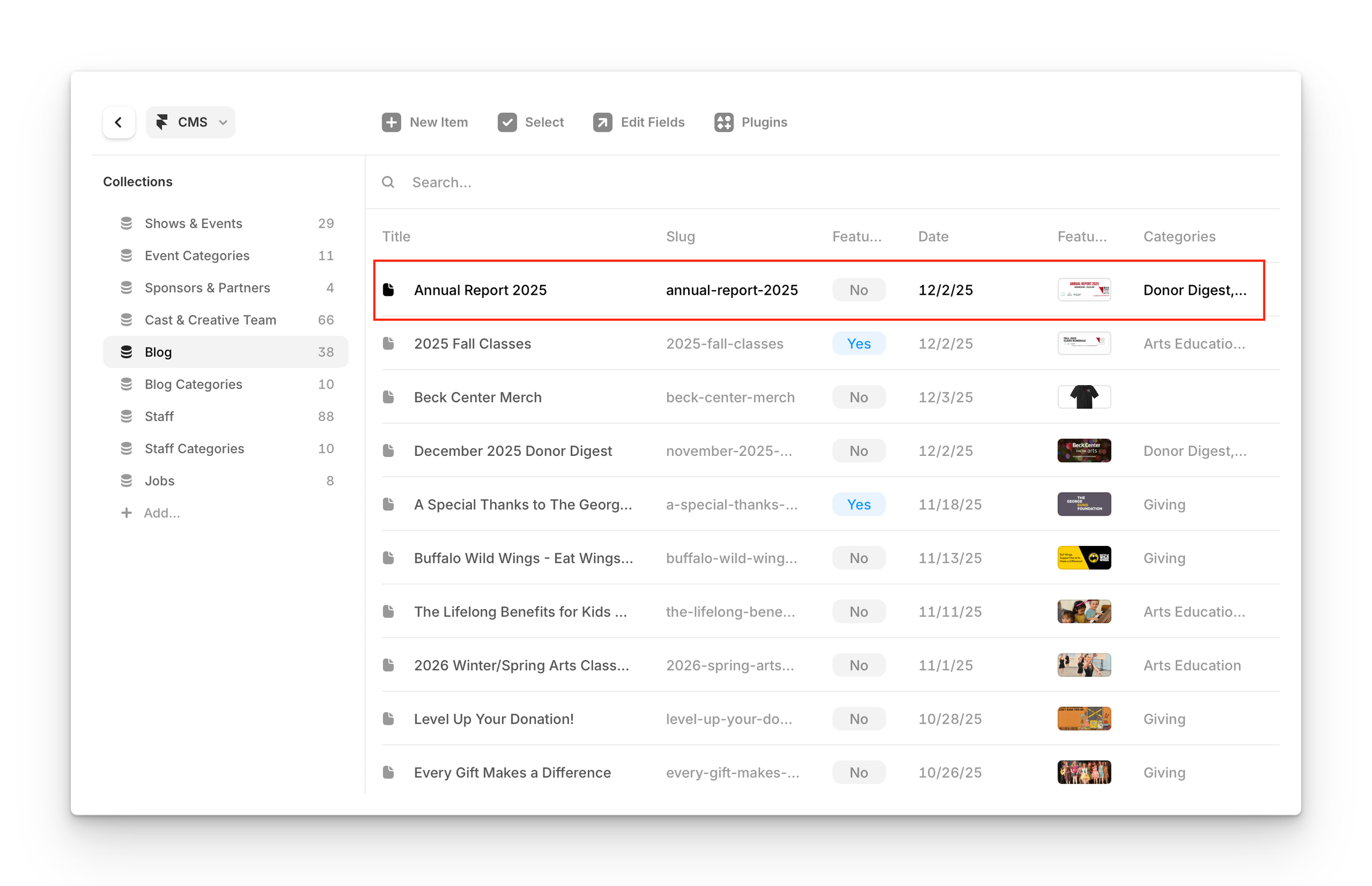This screenshot has height=886, width=1372.
Task: Toggle Featured Yes on George Gund post
Action: pyautogui.click(x=858, y=505)
